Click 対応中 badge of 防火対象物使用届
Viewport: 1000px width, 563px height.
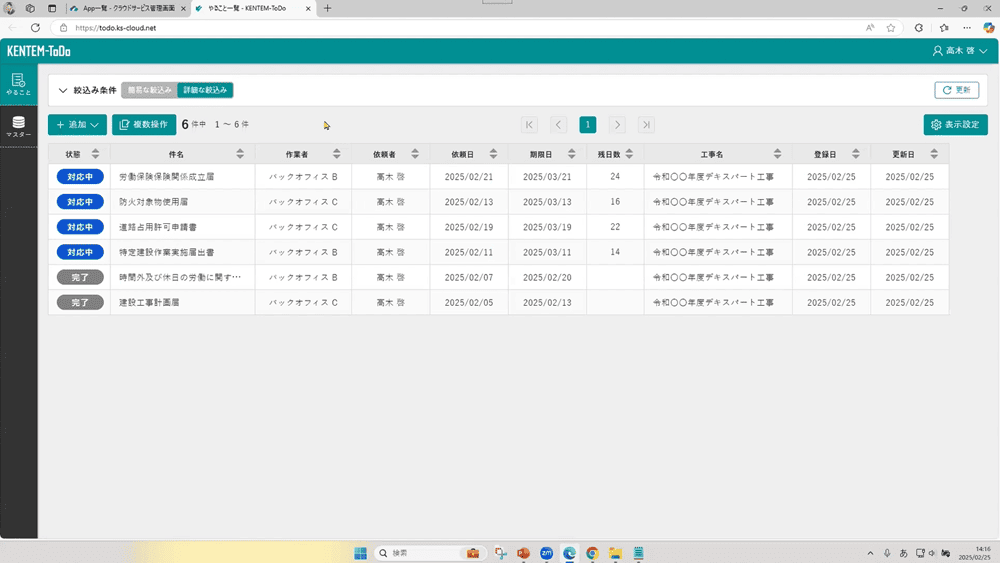[80, 201]
